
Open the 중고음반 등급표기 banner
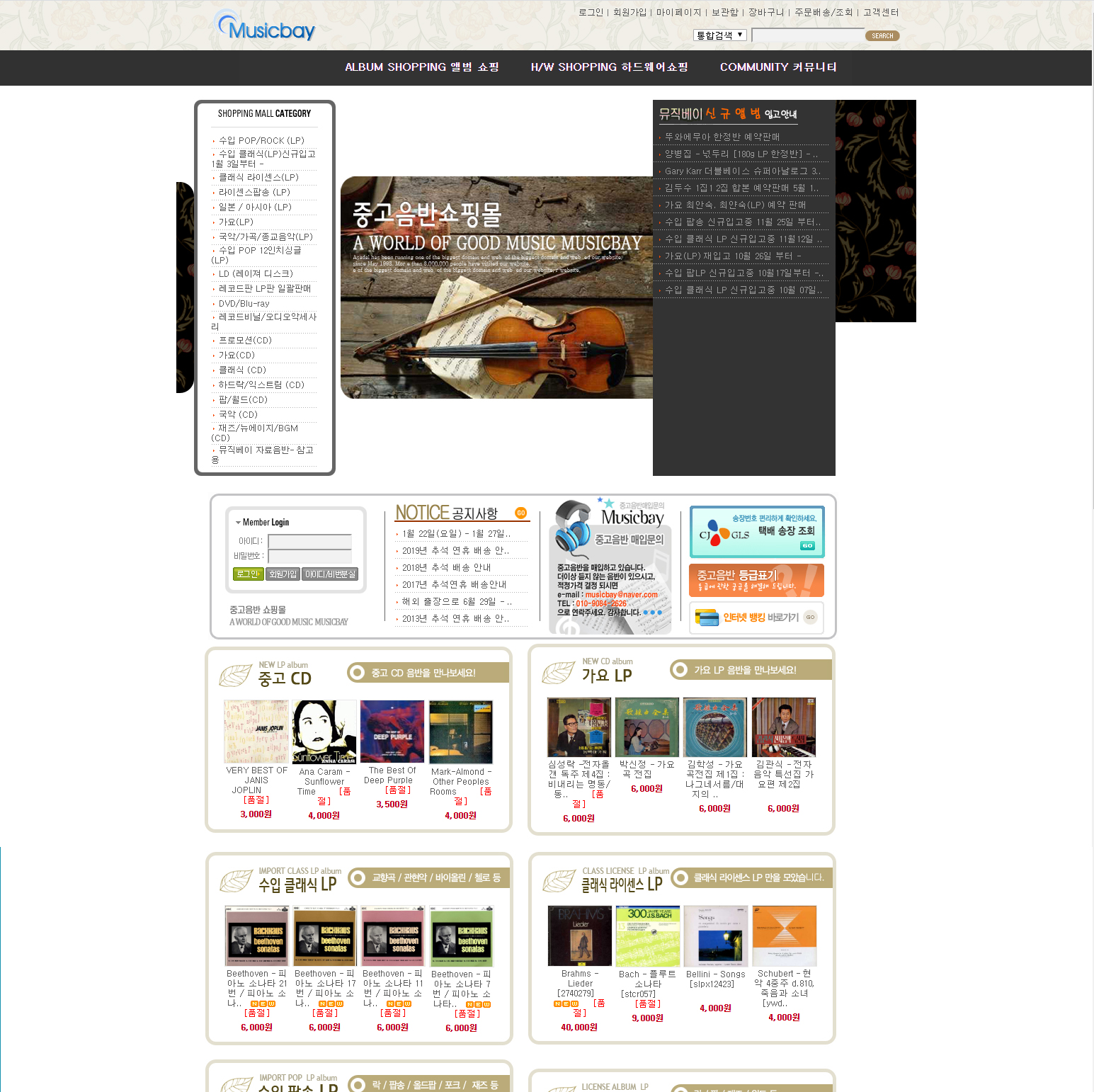click(x=756, y=580)
